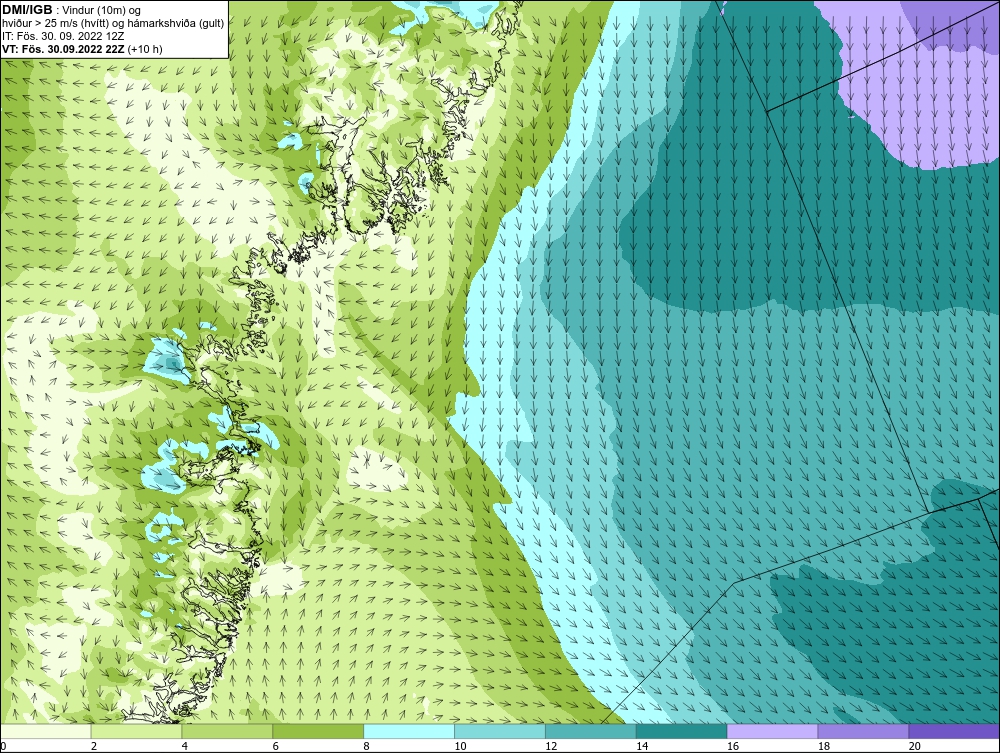Click the light lavender 16–18 m/s legend swatch

772,731
